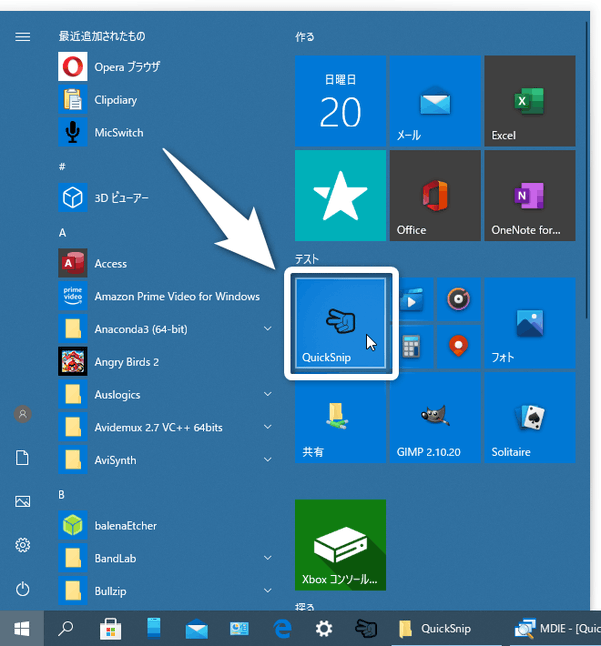Open the QuickSnip hand icon on the taskbar
The width and height of the screenshot is (601, 646).
coord(366,629)
